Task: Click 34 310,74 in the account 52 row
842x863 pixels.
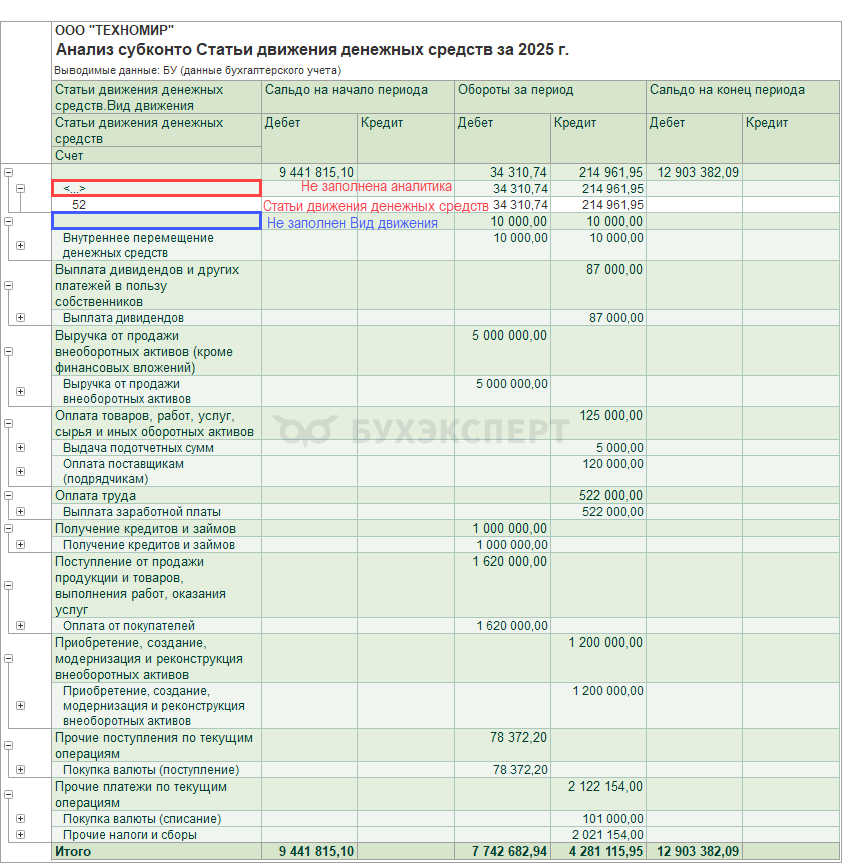Action: pyautogui.click(x=520, y=205)
